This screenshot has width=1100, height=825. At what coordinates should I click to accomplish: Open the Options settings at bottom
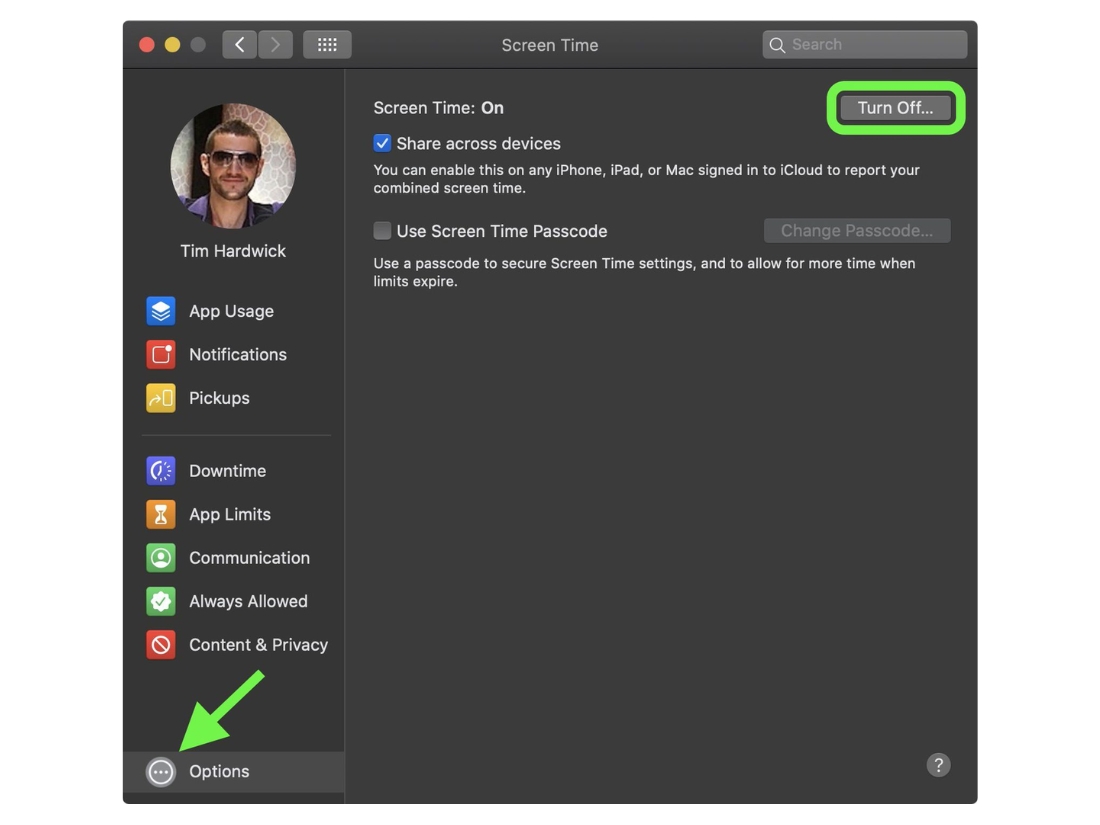pyautogui.click(x=219, y=771)
